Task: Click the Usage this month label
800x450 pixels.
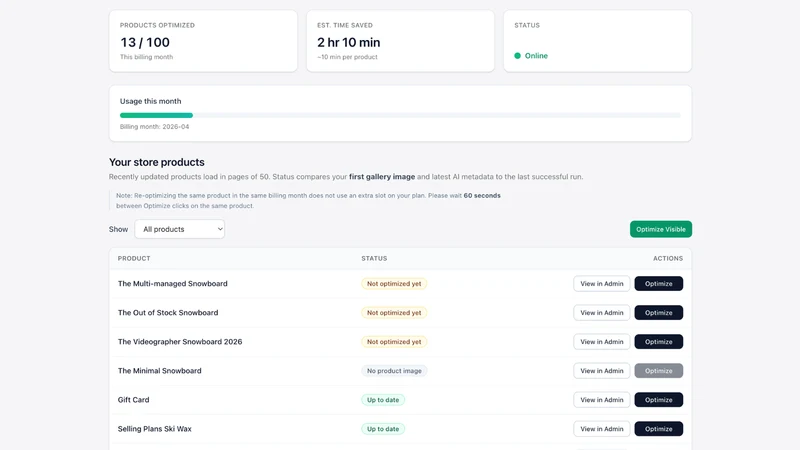Action: (x=151, y=101)
